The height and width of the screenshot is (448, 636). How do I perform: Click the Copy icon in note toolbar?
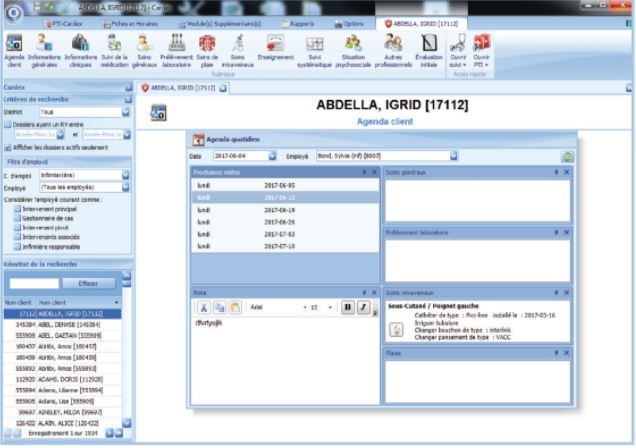point(219,308)
